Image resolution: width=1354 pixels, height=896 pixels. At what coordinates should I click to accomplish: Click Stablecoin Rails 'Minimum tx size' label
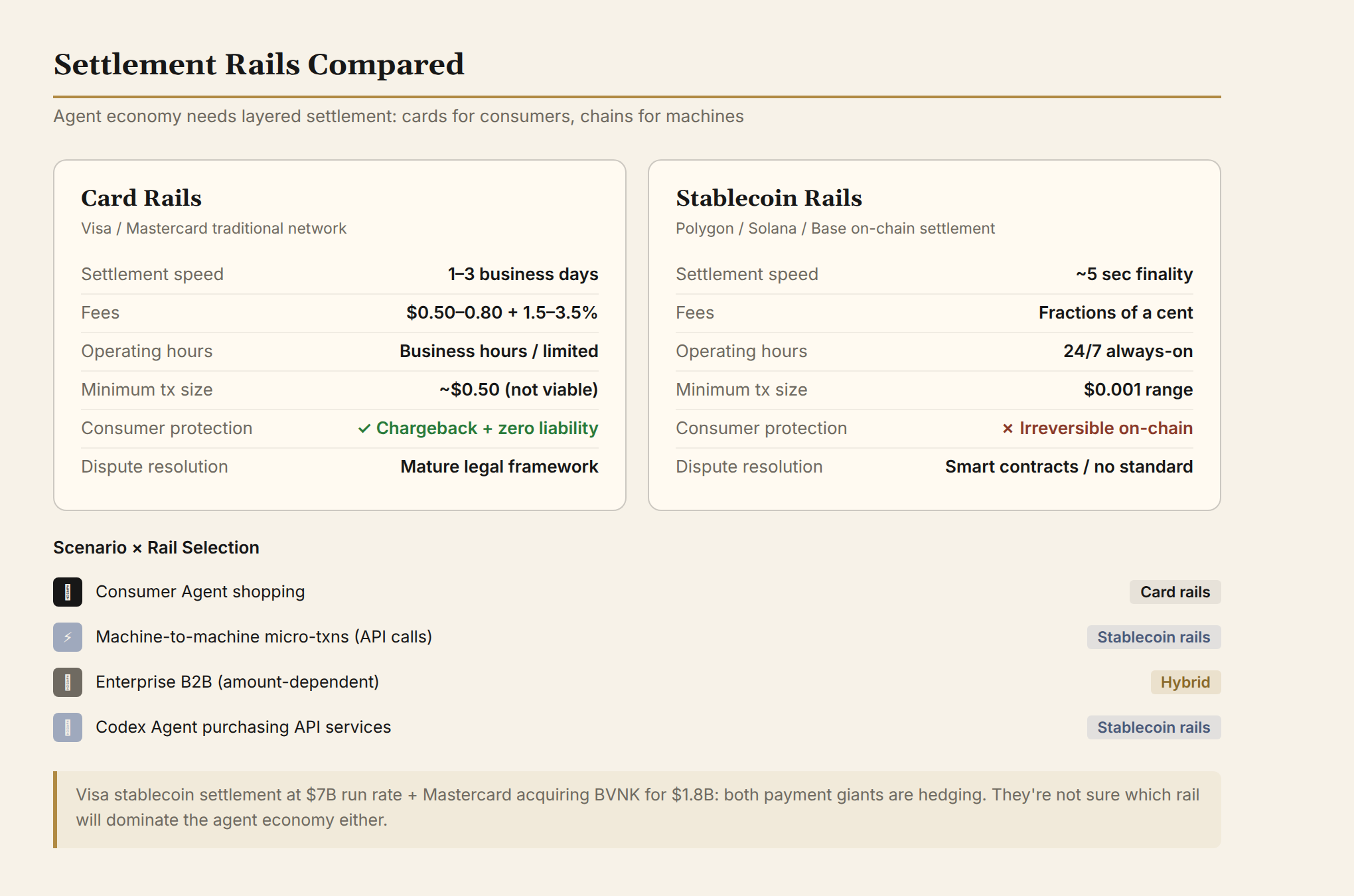[x=741, y=390]
